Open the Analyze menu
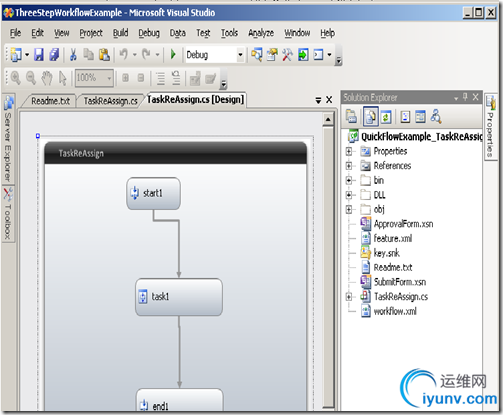503x415 pixels. [x=261, y=33]
